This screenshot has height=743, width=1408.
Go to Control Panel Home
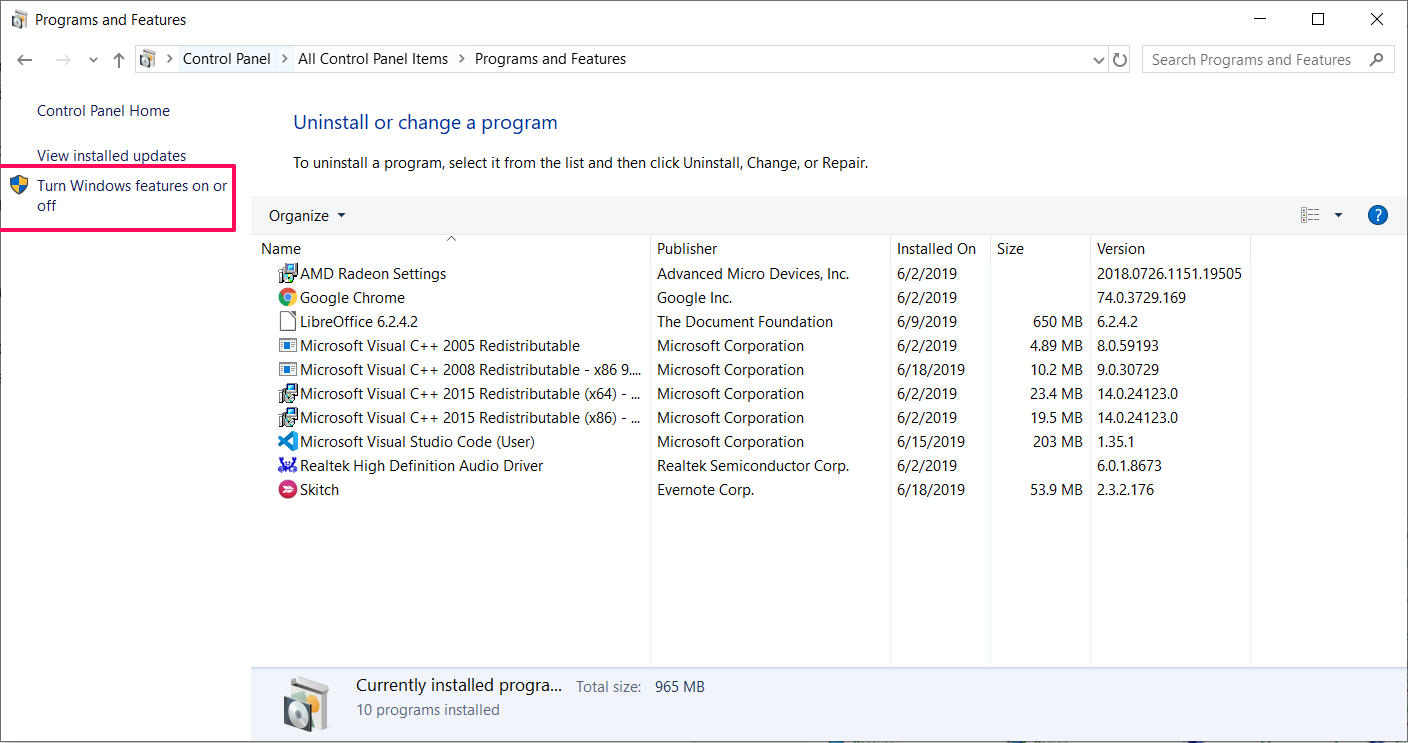(x=103, y=111)
